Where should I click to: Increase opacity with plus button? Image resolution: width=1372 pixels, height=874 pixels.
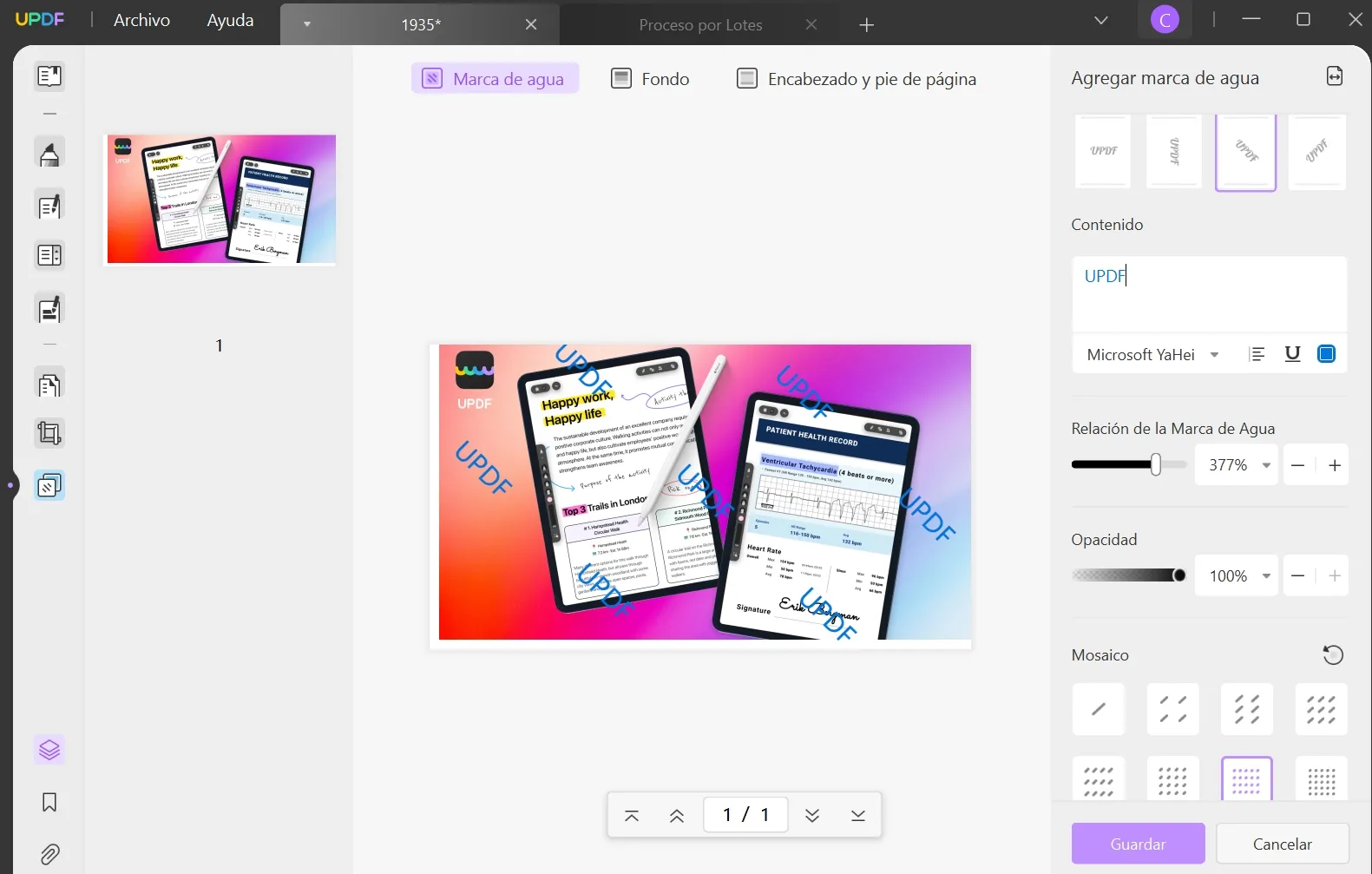click(x=1335, y=575)
